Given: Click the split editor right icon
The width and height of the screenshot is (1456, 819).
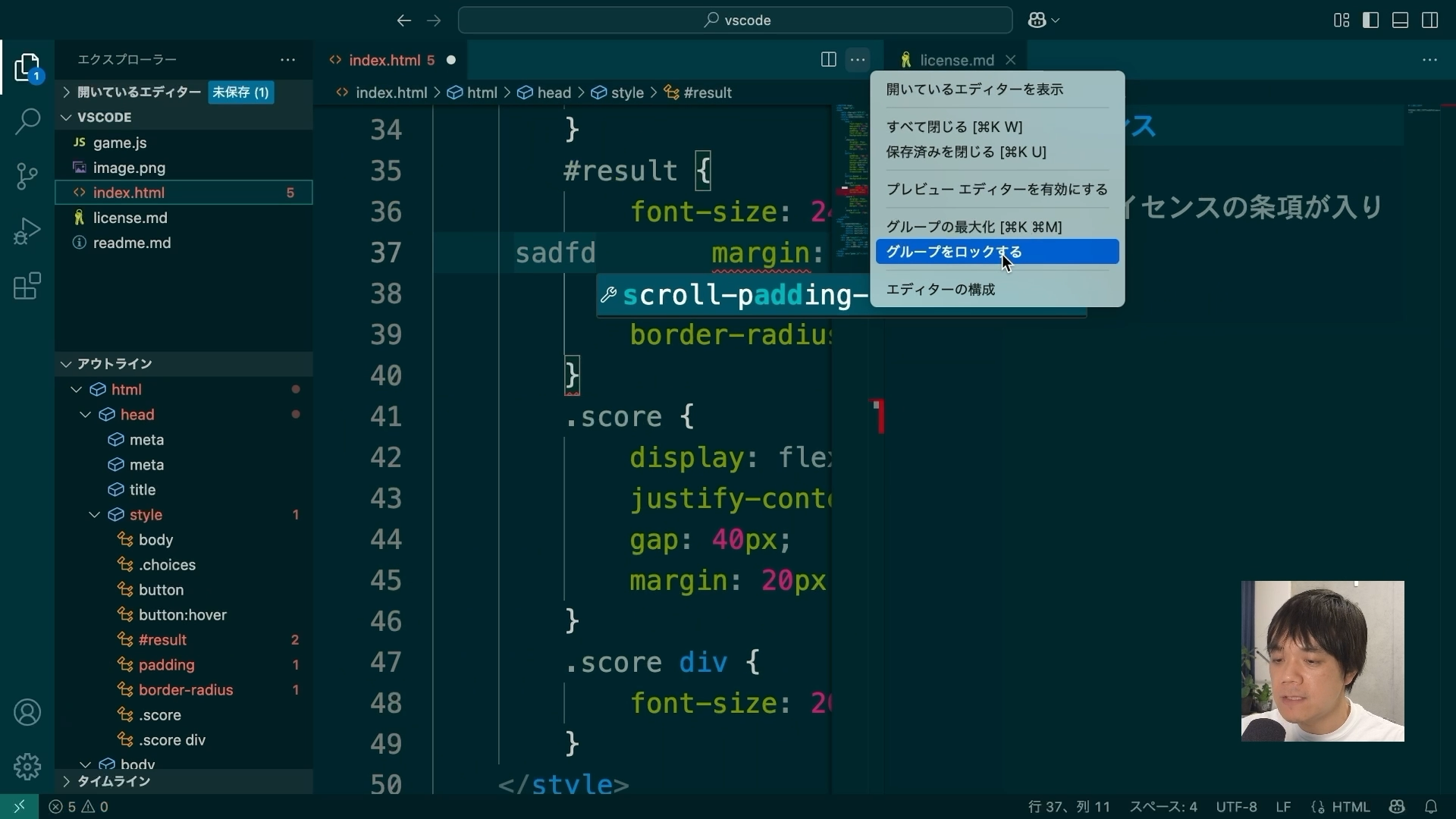Looking at the screenshot, I should pos(828,60).
